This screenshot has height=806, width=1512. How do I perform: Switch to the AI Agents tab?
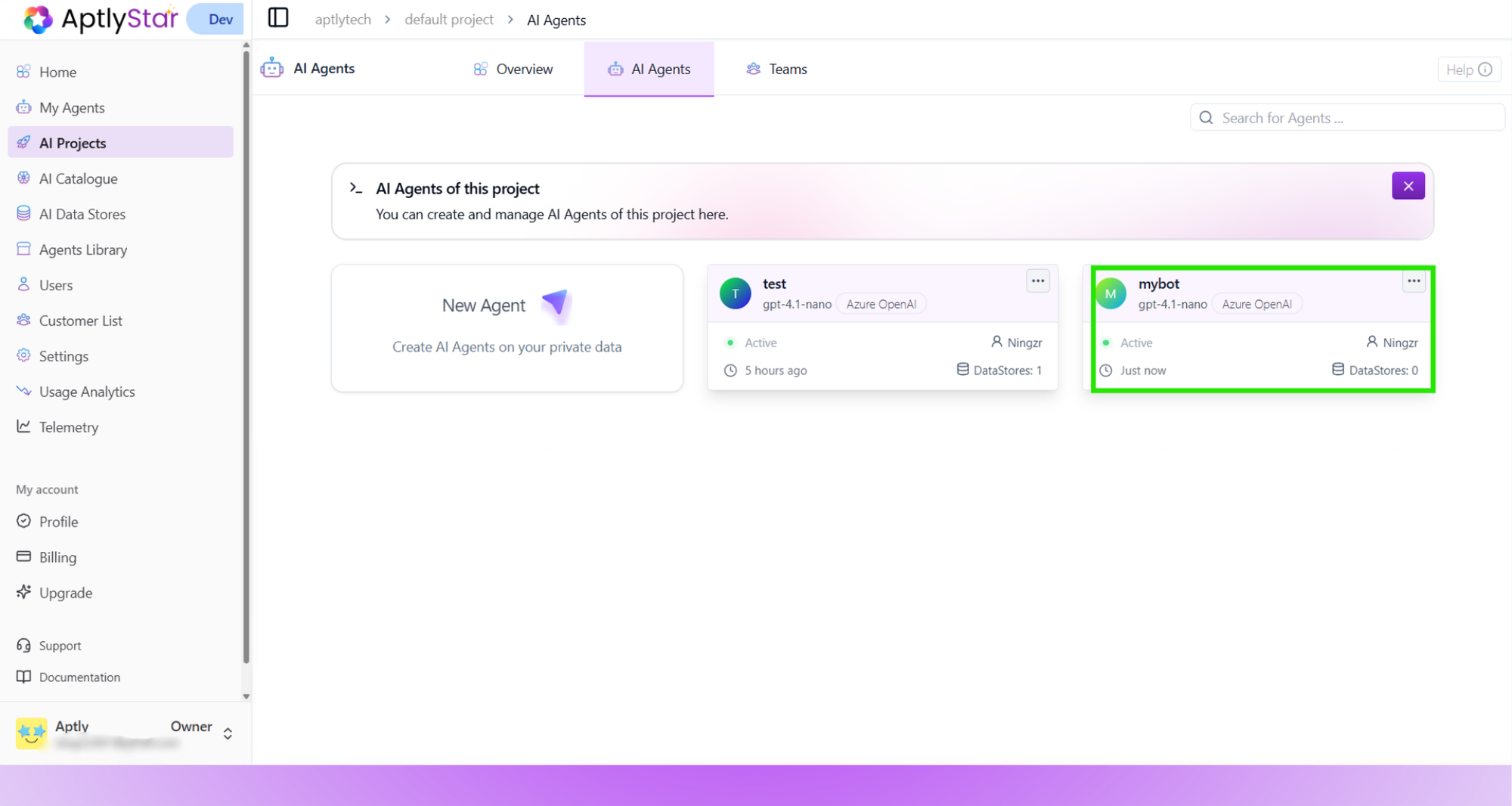click(649, 69)
